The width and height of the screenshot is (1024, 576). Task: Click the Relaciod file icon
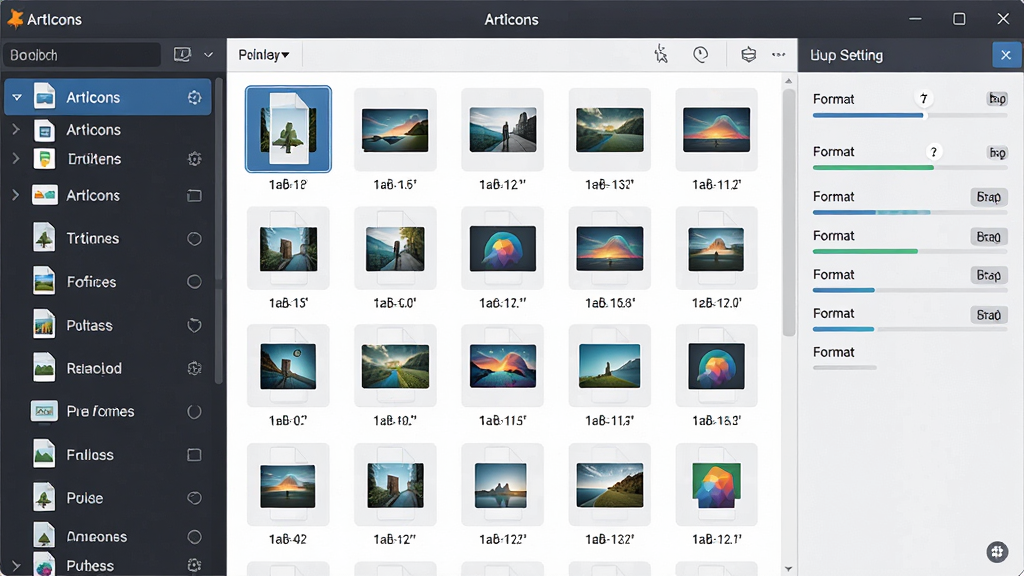click(44, 368)
